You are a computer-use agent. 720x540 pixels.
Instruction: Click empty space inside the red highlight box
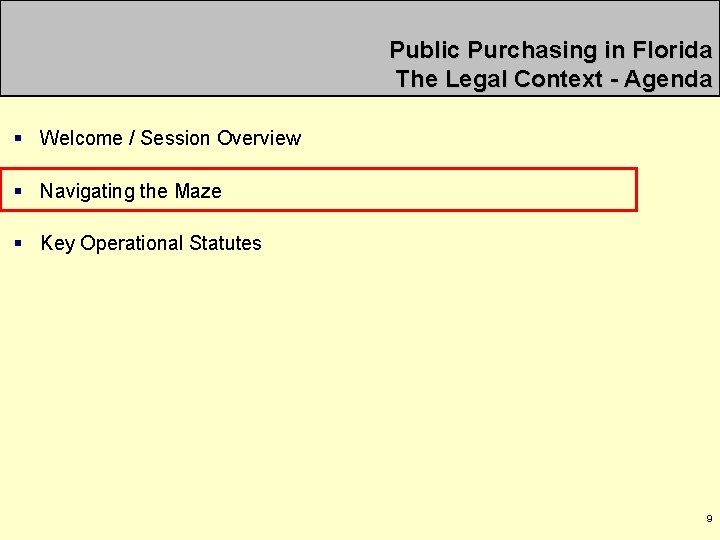(x=427, y=190)
